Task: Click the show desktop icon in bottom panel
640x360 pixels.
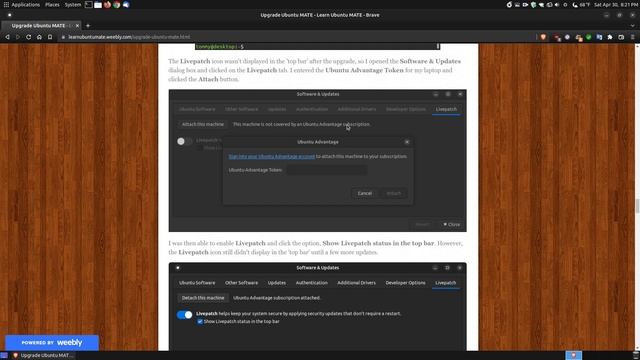Action: pos(4,356)
